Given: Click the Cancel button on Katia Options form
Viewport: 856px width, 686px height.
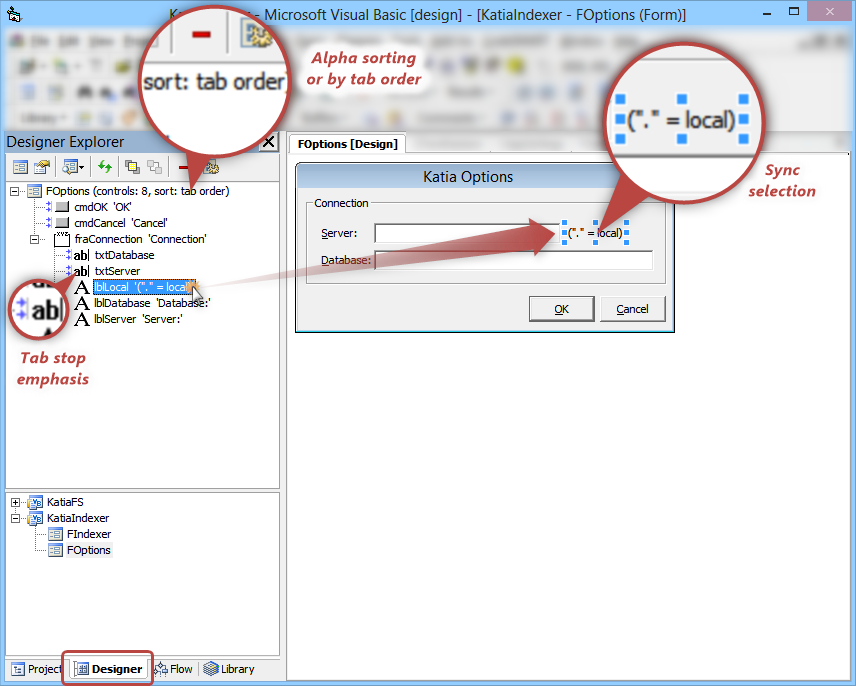Looking at the screenshot, I should [x=632, y=309].
